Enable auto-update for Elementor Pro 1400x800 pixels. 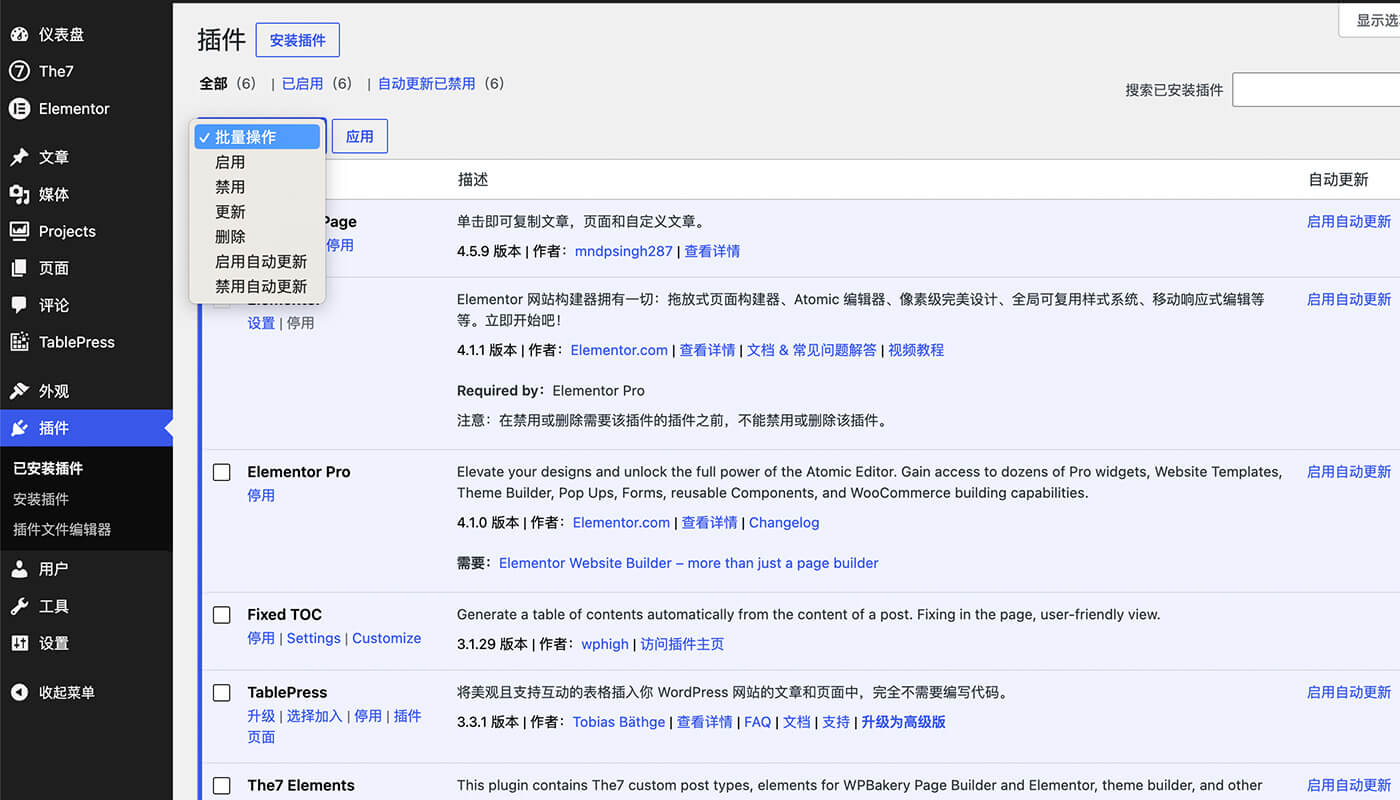[1349, 472]
